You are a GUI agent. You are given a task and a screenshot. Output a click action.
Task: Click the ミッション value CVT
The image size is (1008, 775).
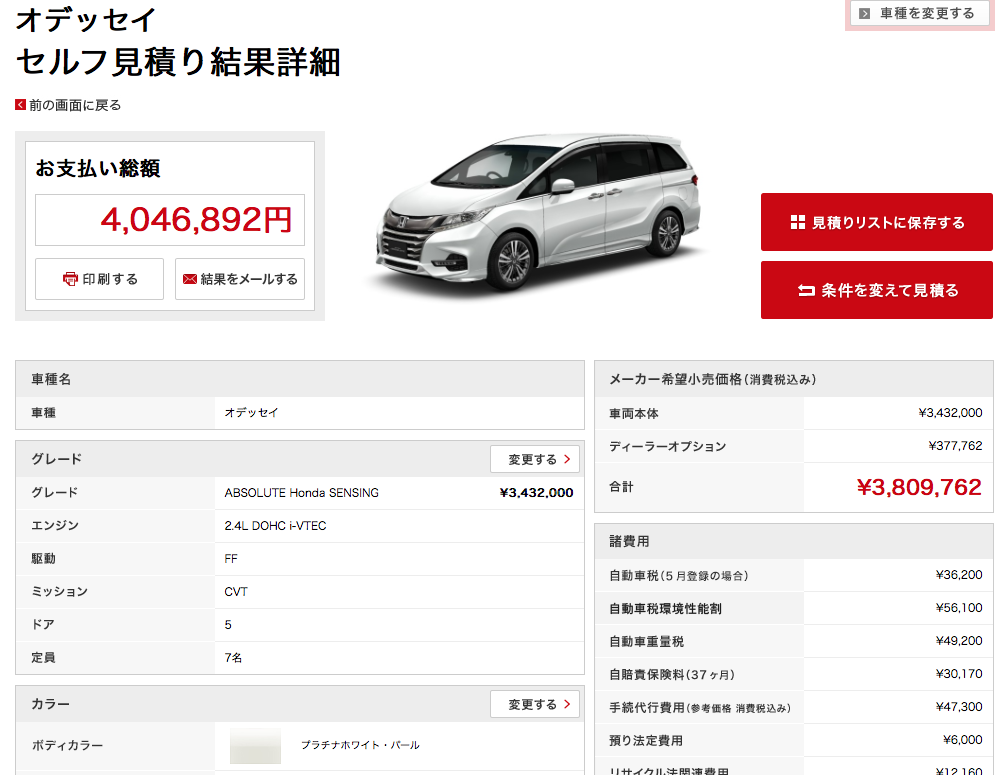click(236, 592)
